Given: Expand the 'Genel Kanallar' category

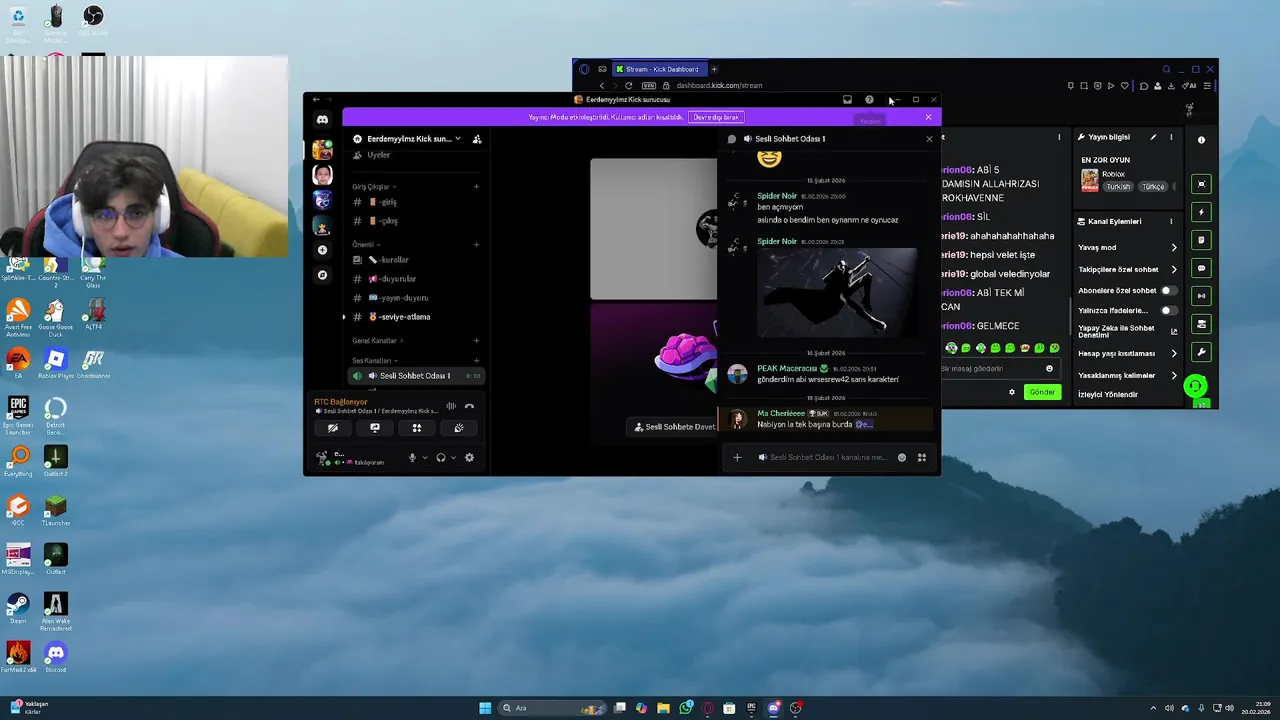Looking at the screenshot, I should coord(377,341).
